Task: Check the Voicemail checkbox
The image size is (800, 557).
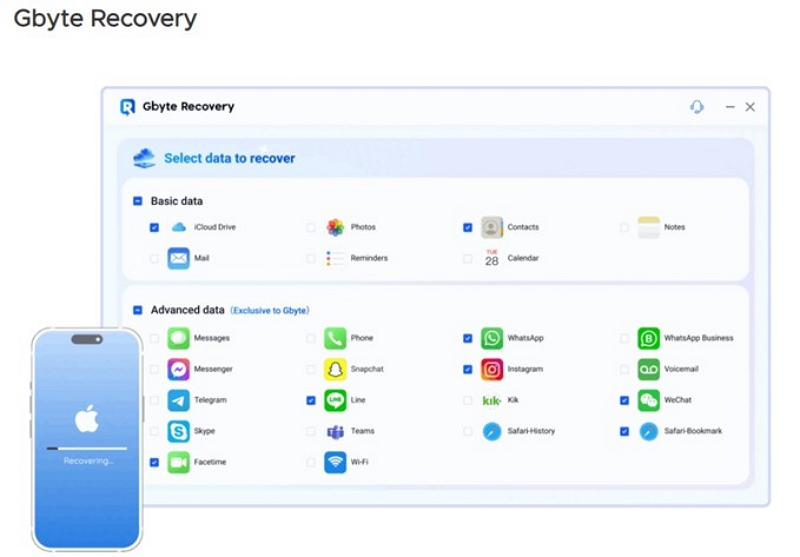Action: (624, 369)
